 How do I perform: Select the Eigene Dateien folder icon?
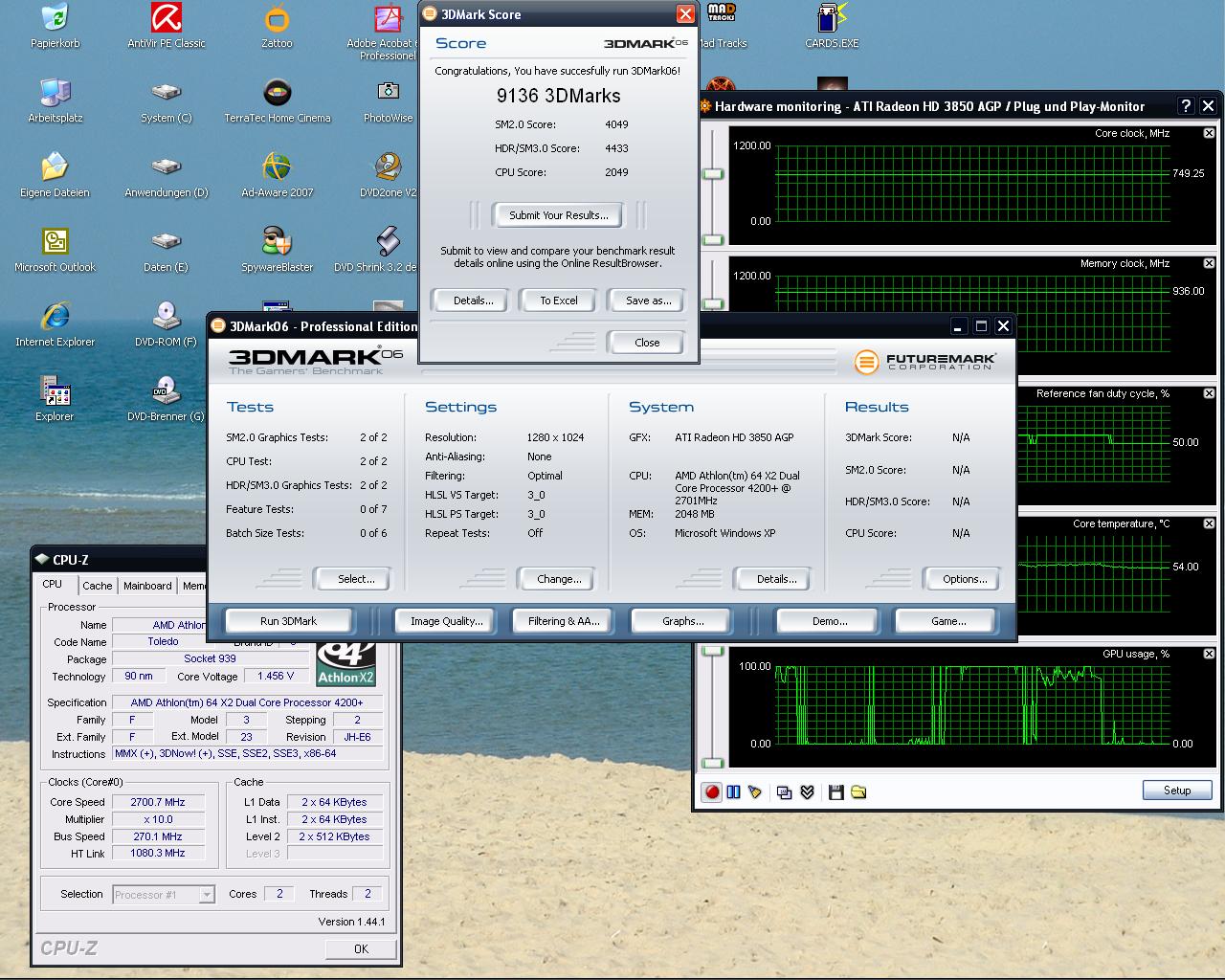tap(55, 175)
